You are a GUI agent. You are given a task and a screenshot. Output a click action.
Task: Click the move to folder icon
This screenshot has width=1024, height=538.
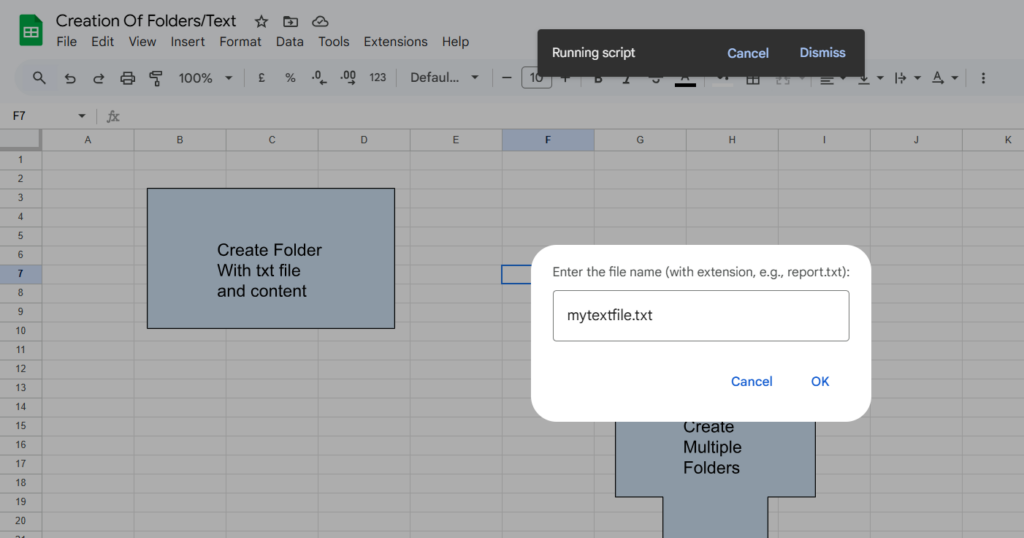pos(291,22)
